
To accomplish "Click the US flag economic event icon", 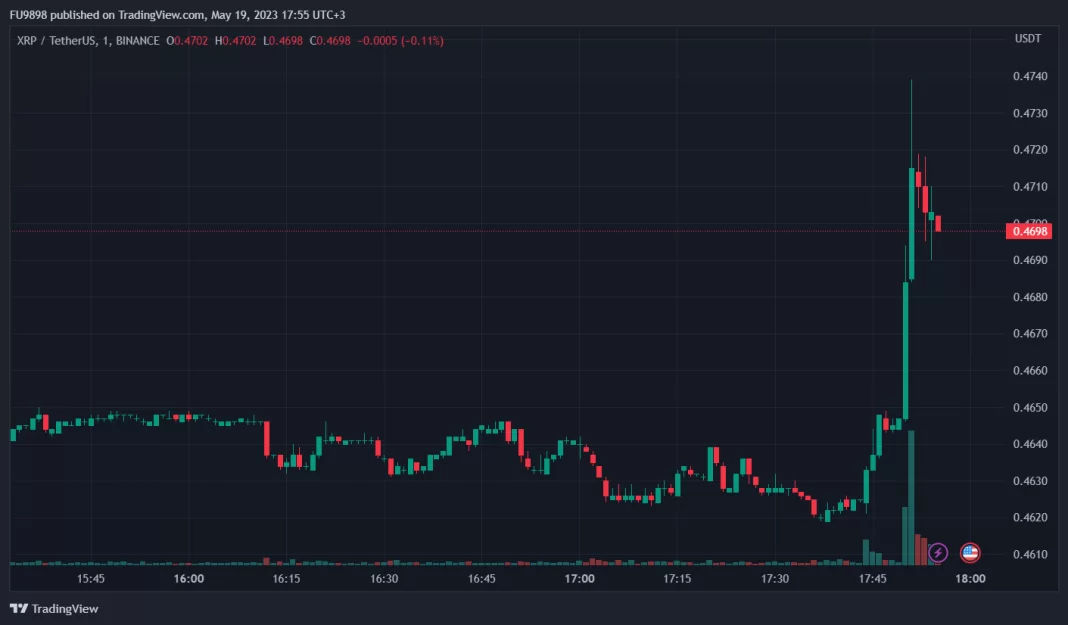I will pos(969,552).
